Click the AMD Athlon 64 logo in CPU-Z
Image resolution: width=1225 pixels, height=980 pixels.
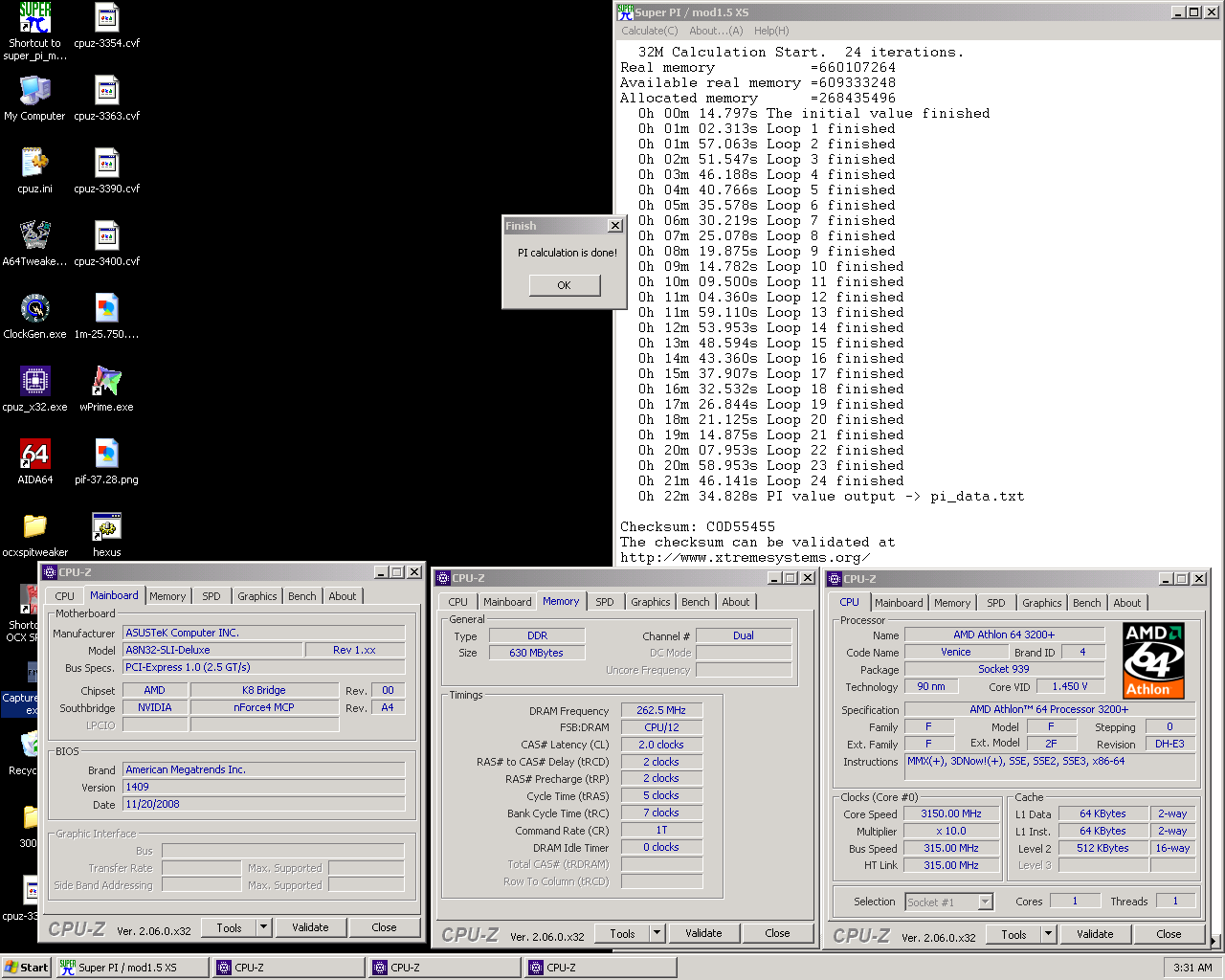[x=1153, y=660]
